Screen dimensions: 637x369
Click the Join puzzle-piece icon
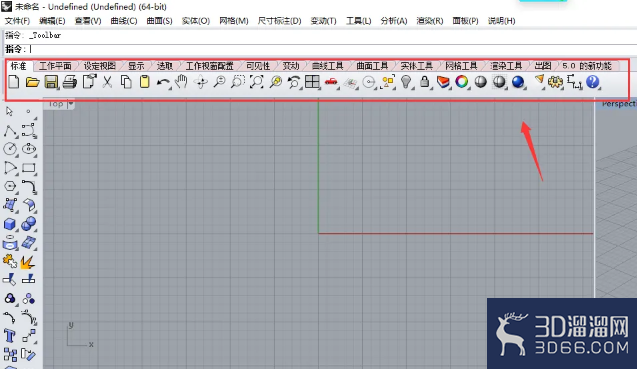(x=10, y=261)
